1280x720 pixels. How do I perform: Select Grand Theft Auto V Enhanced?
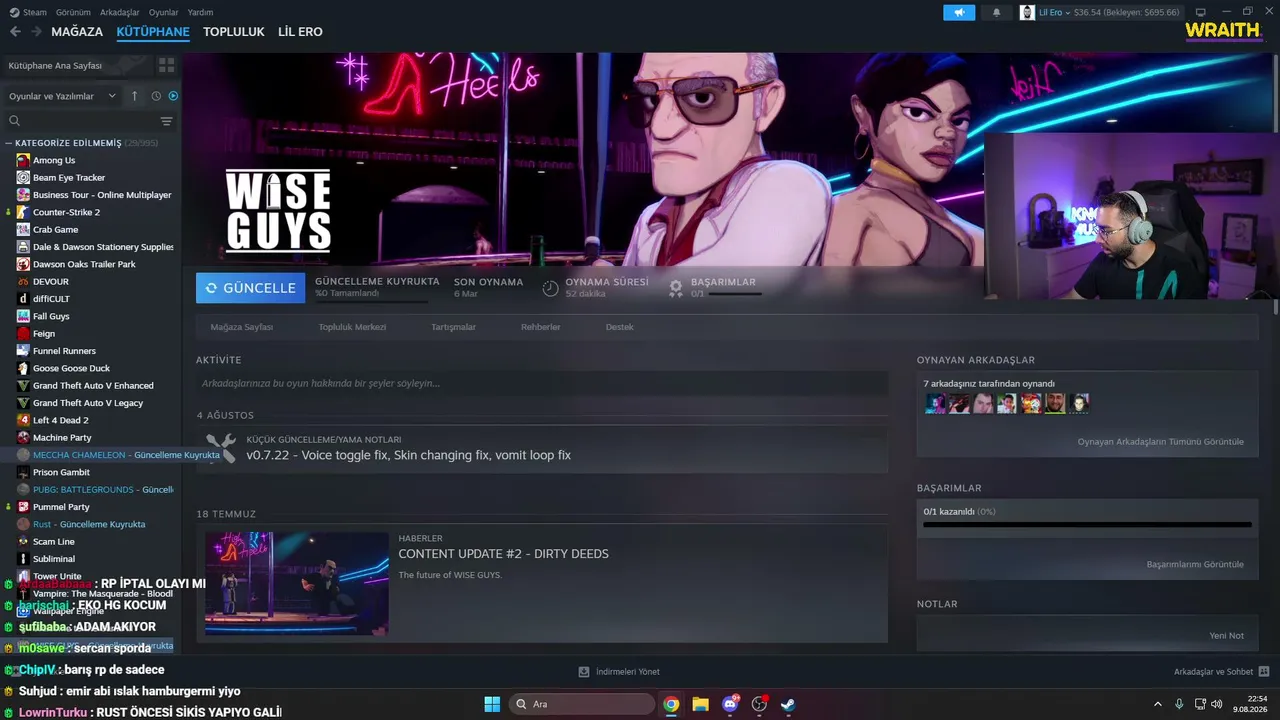[x=93, y=386]
